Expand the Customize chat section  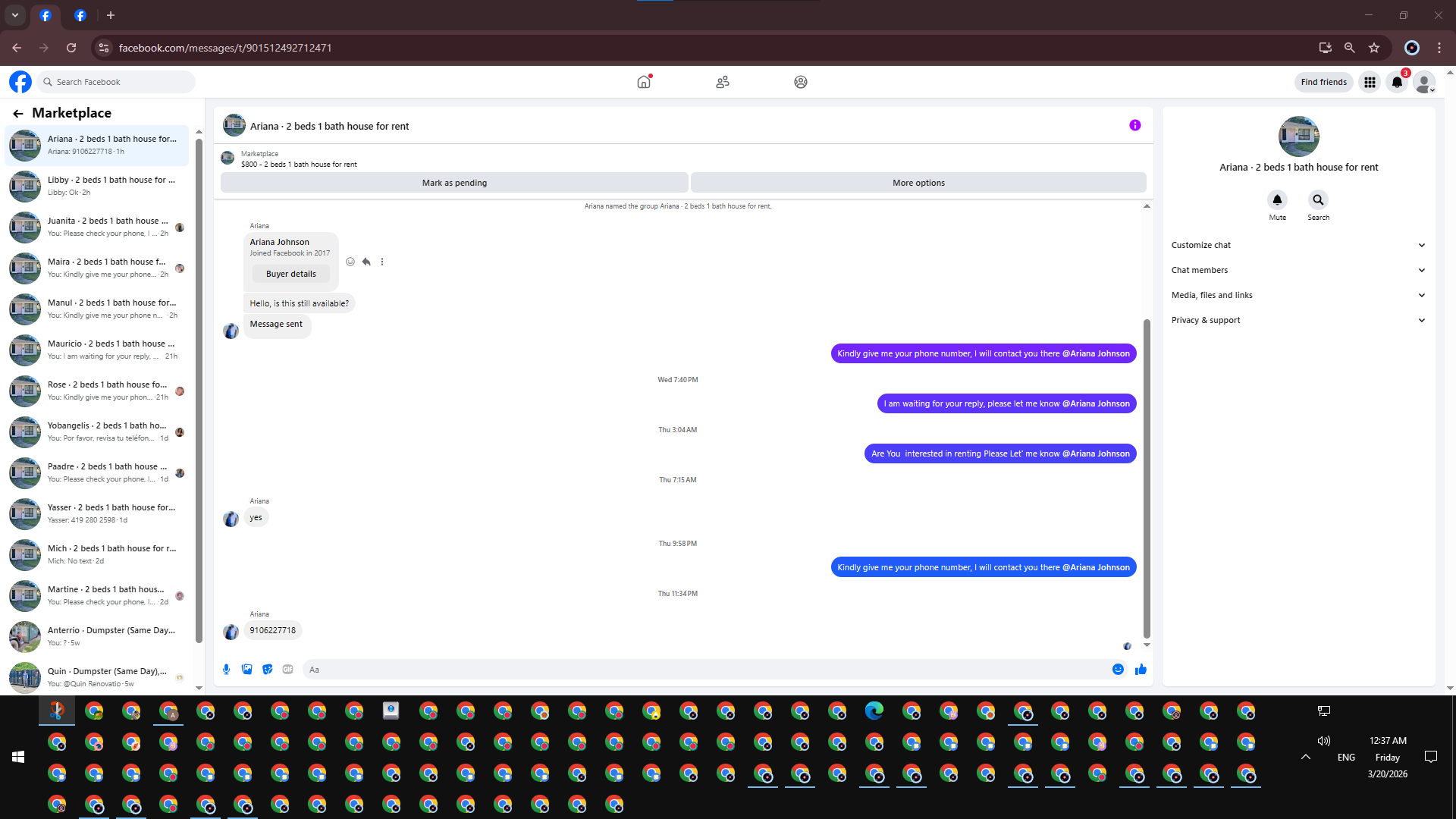(x=1298, y=245)
